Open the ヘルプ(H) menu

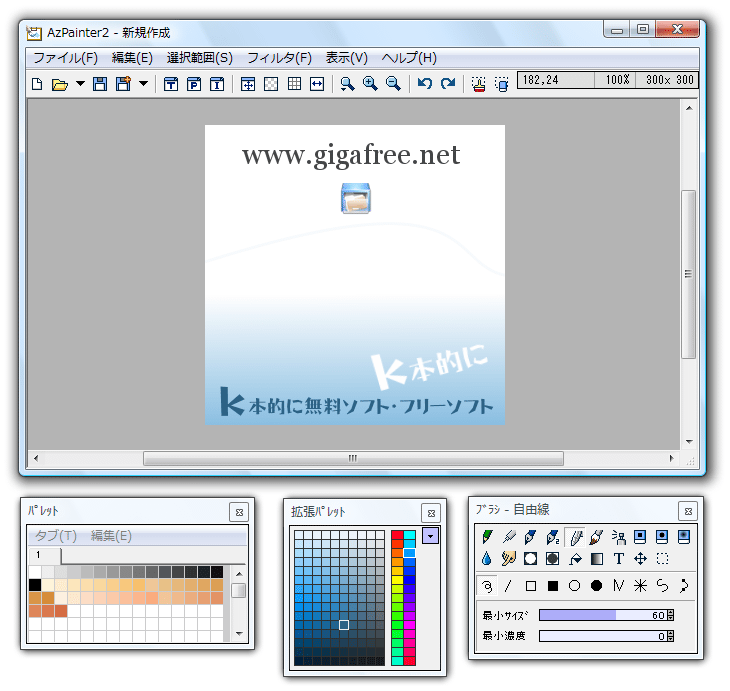tap(409, 58)
